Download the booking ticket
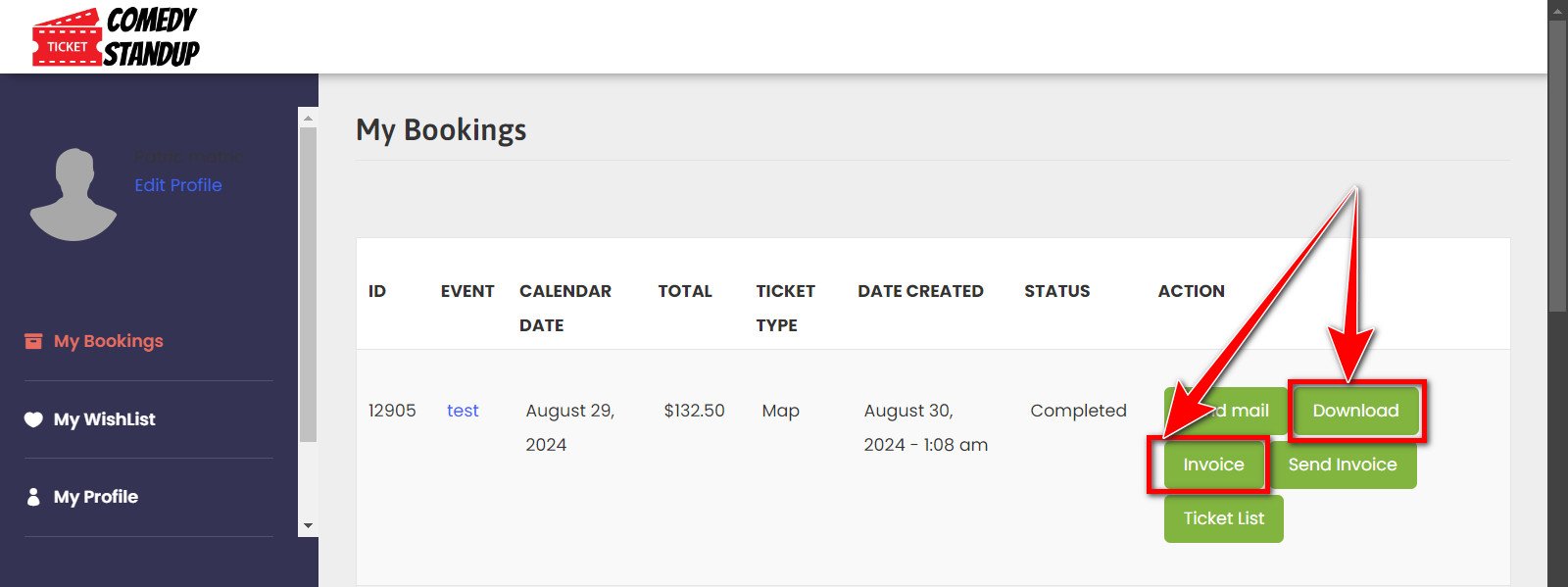This screenshot has height=587, width=1568. (x=1355, y=411)
